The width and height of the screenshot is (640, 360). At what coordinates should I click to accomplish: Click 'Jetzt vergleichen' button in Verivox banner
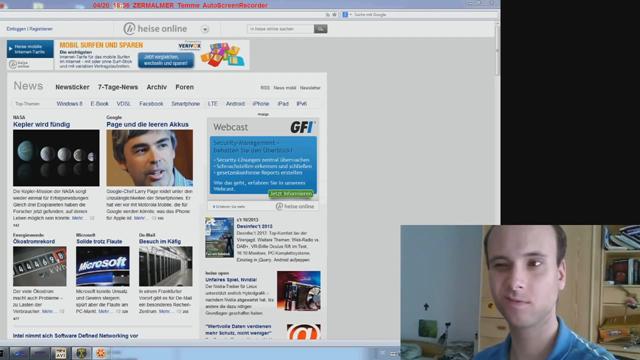click(x=166, y=60)
